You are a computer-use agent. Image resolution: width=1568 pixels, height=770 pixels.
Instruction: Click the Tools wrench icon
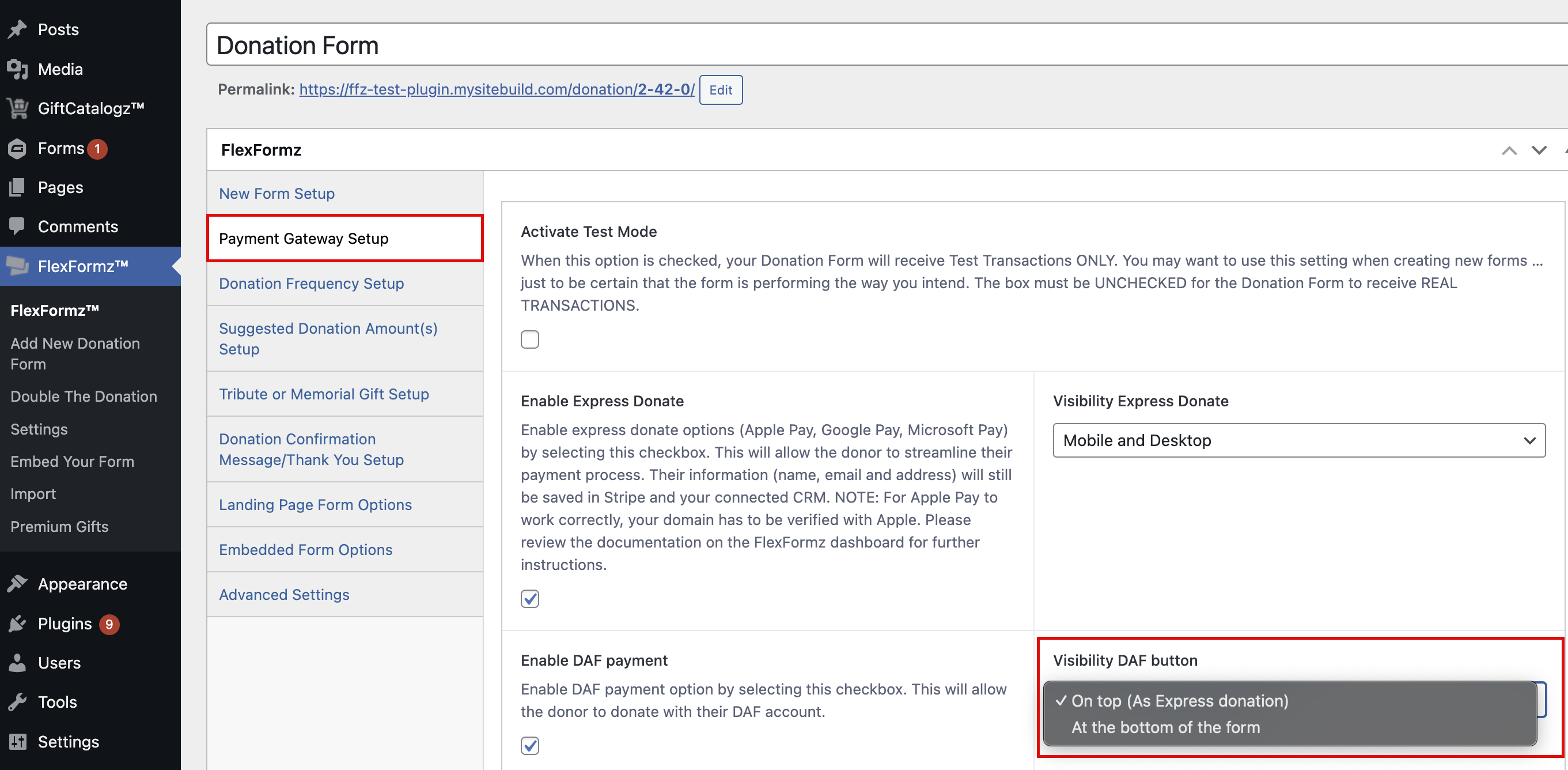[x=18, y=702]
